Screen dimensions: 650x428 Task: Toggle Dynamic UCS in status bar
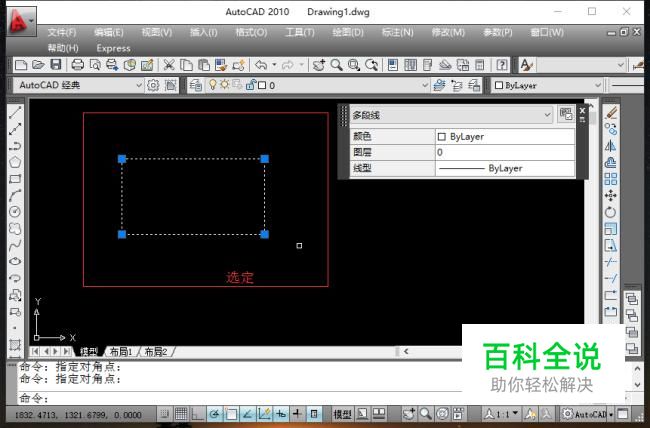tap(264, 413)
